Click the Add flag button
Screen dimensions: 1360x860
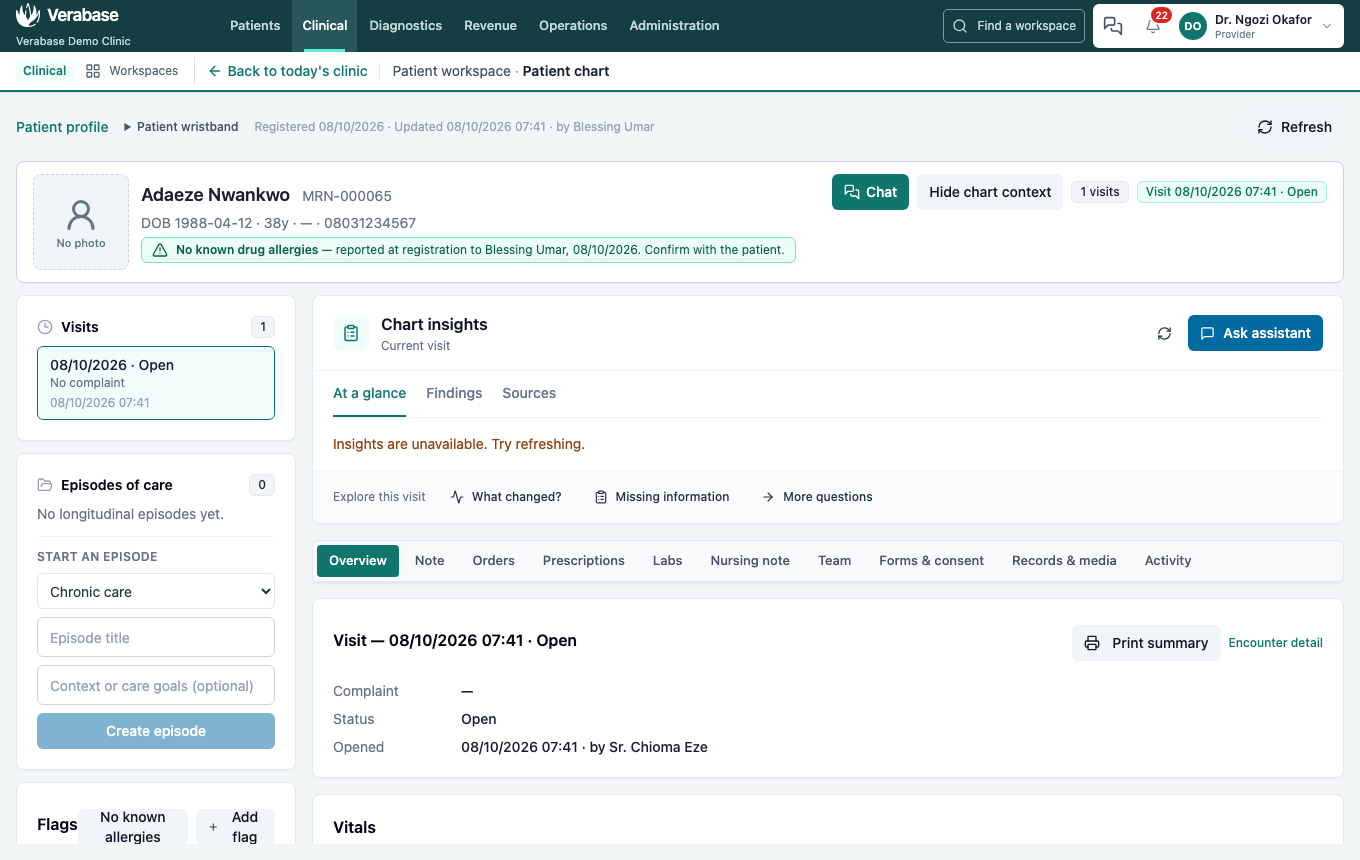tap(235, 827)
